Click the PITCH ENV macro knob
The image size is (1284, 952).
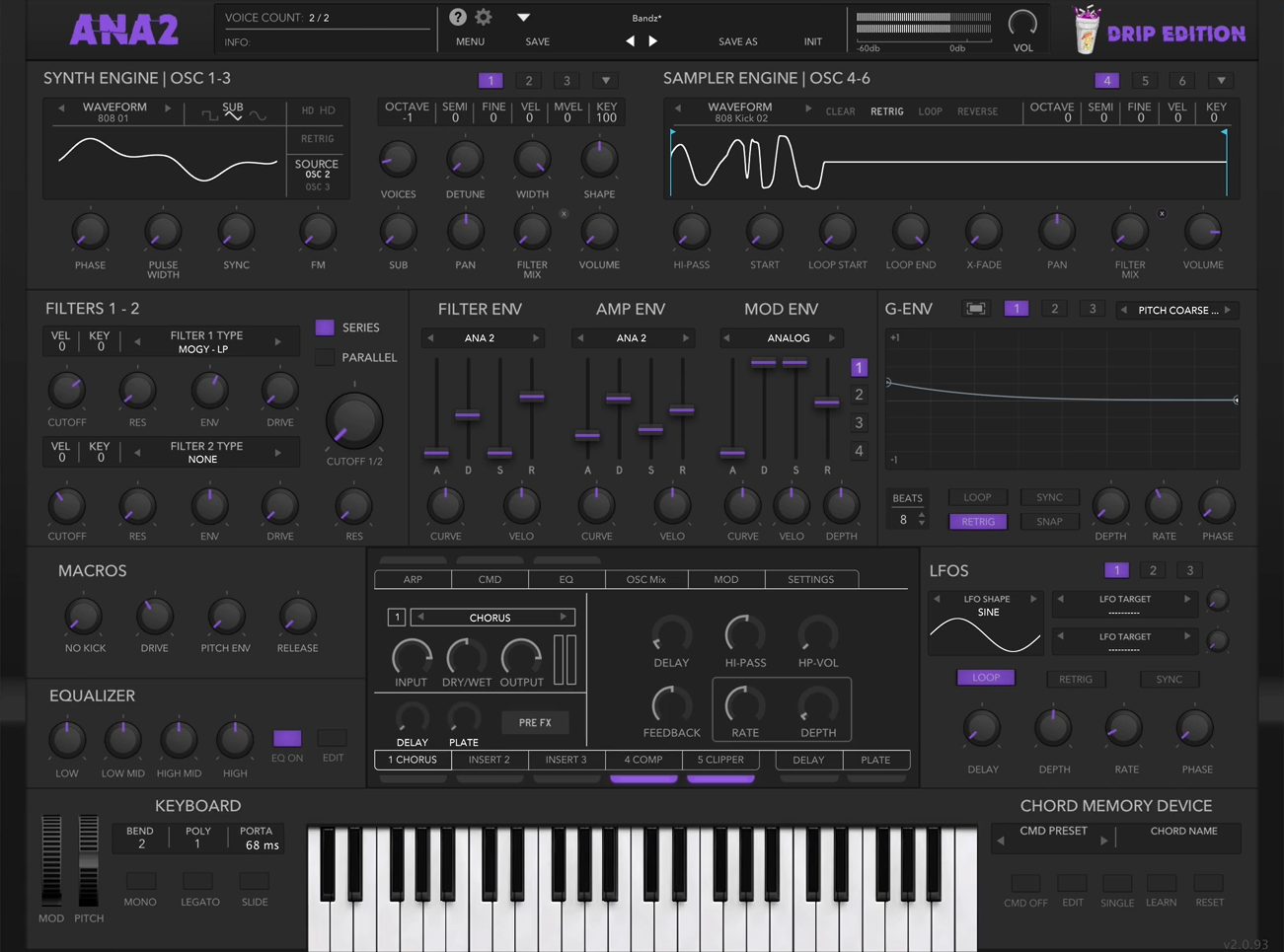point(226,616)
